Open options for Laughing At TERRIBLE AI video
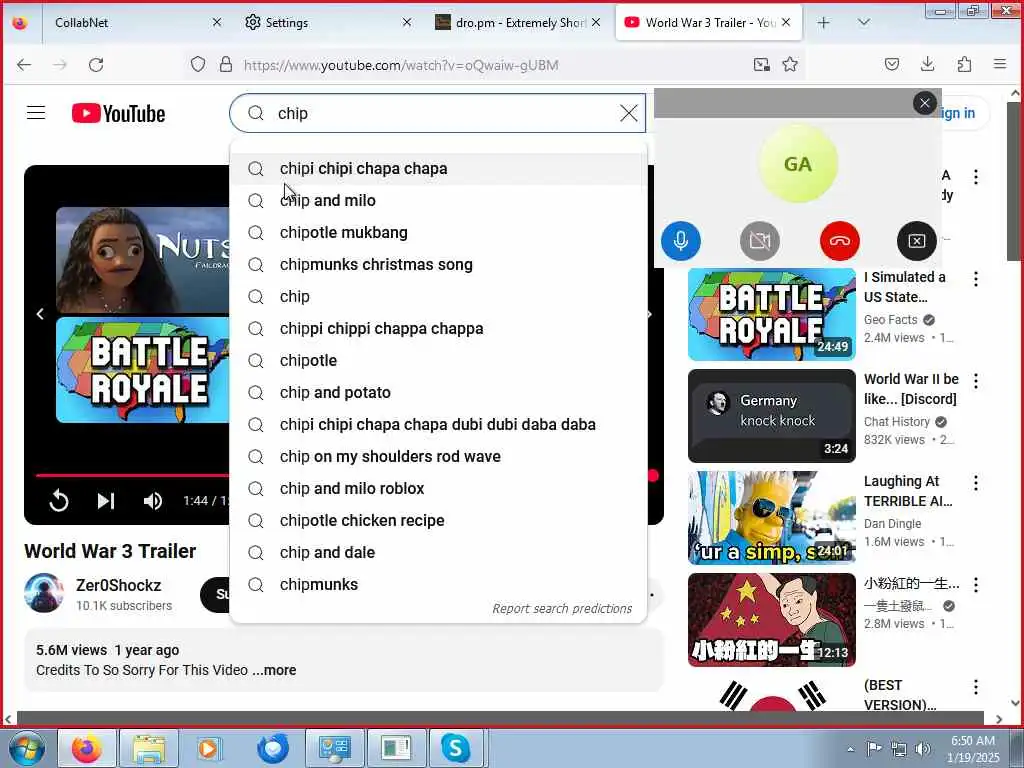Viewport: 1024px width, 768px height. tap(976, 483)
